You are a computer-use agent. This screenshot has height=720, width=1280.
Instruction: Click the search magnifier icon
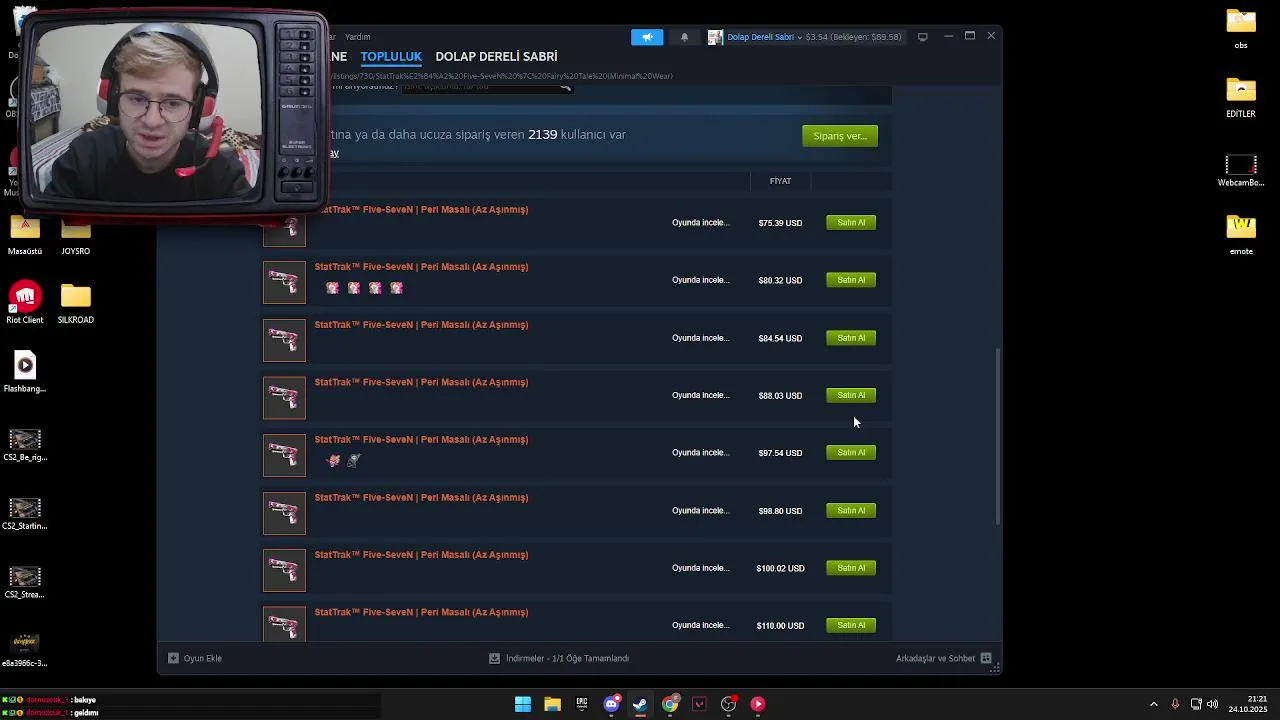[x=565, y=87]
